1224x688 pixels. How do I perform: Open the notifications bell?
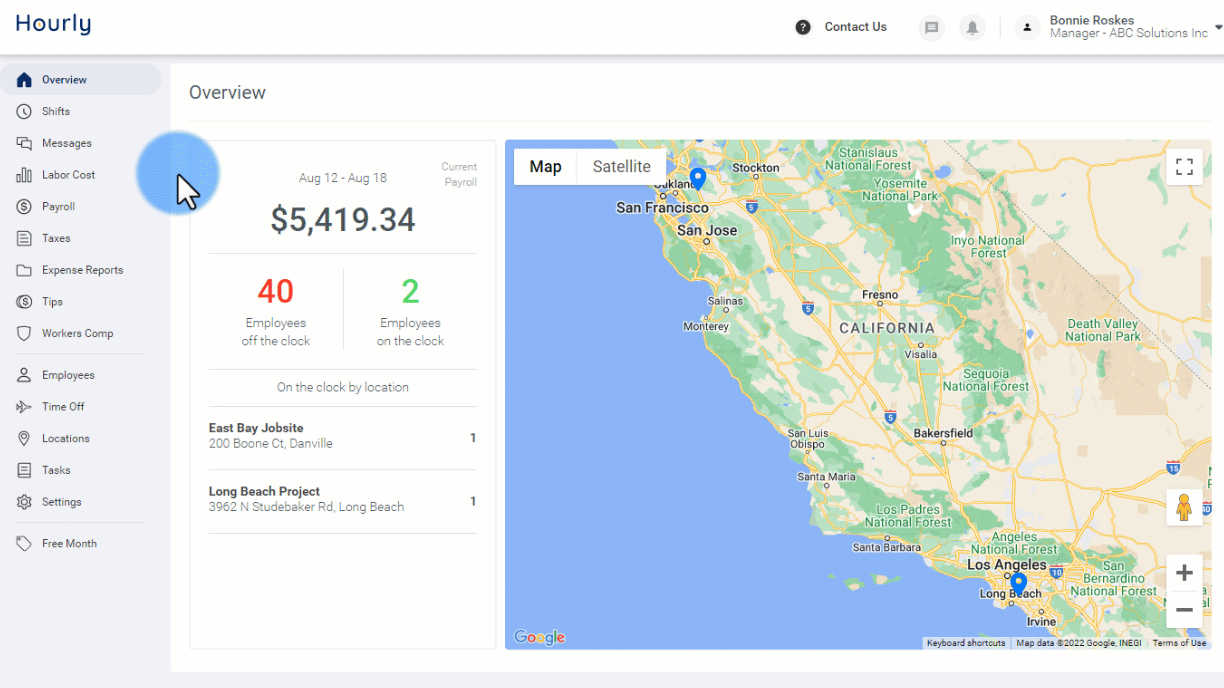[972, 28]
